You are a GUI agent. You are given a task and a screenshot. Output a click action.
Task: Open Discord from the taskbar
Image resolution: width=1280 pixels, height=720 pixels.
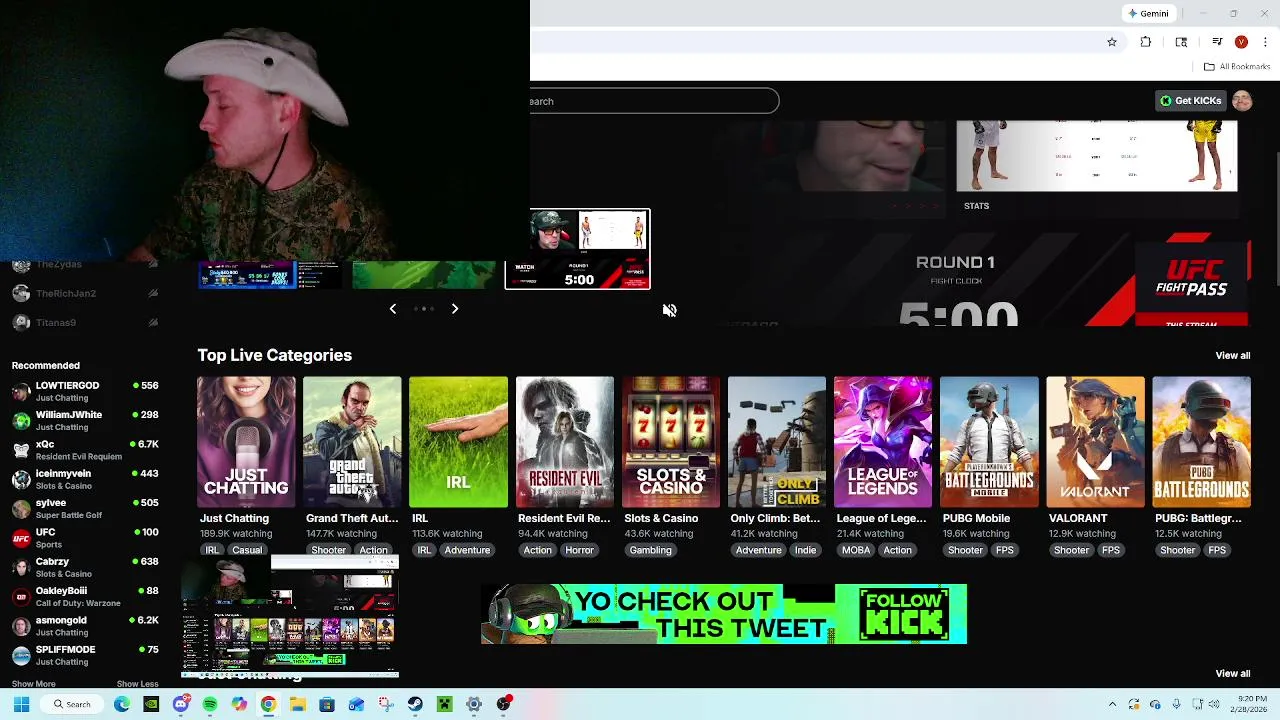(180, 705)
